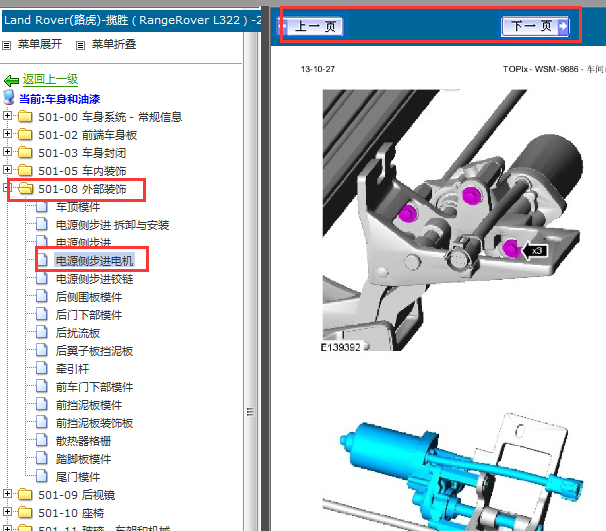Click the 菜单展开 list icon
606x531 pixels.
pos(7,45)
